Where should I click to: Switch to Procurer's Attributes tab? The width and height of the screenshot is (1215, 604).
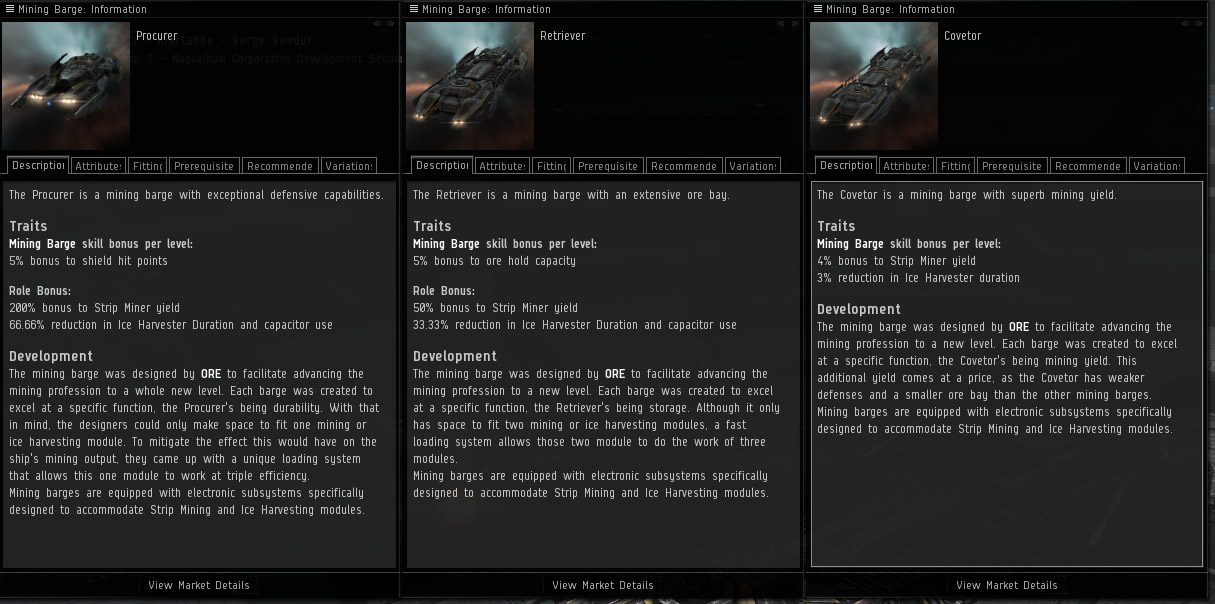click(x=98, y=166)
